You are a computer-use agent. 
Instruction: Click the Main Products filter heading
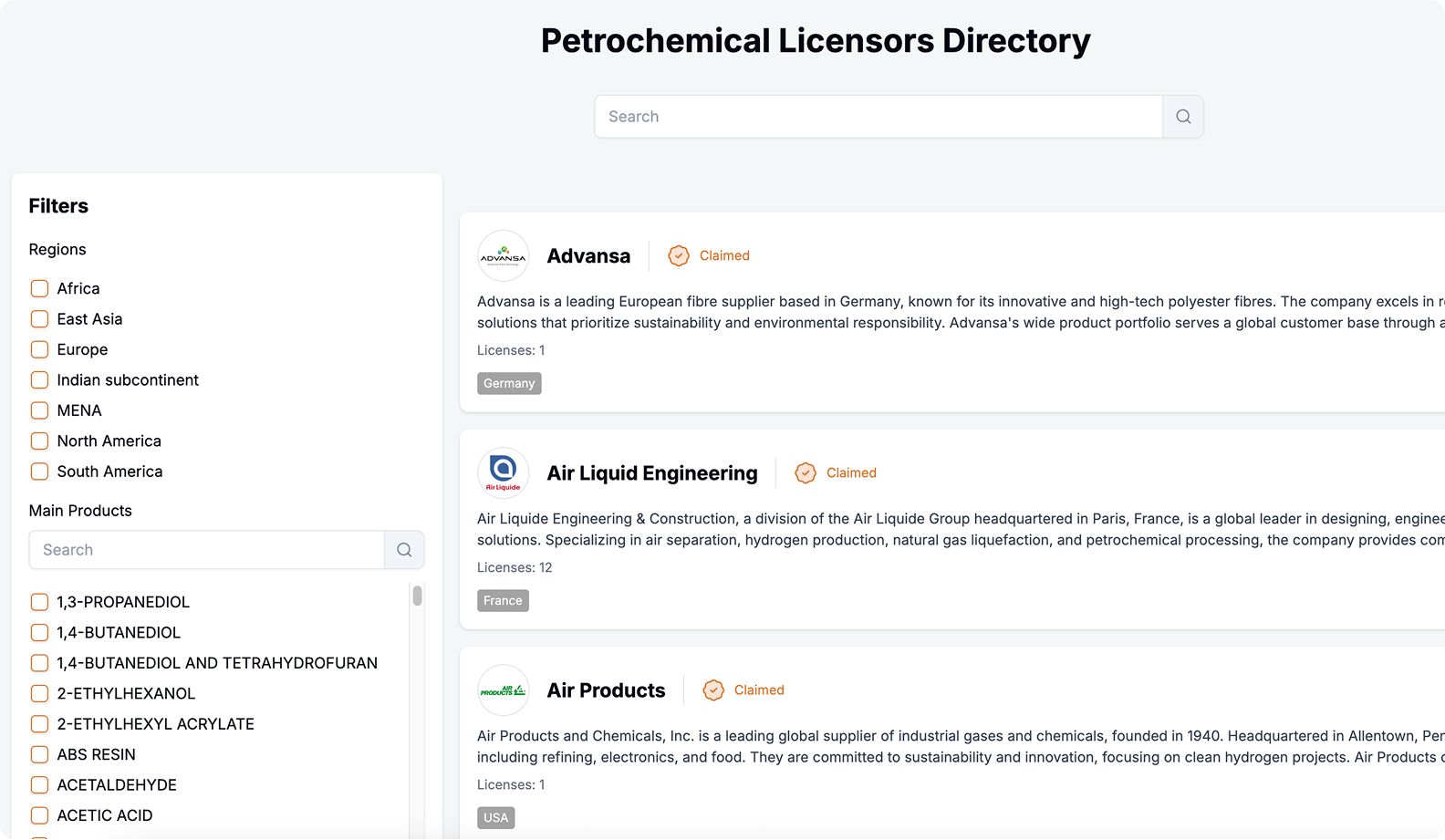click(80, 511)
